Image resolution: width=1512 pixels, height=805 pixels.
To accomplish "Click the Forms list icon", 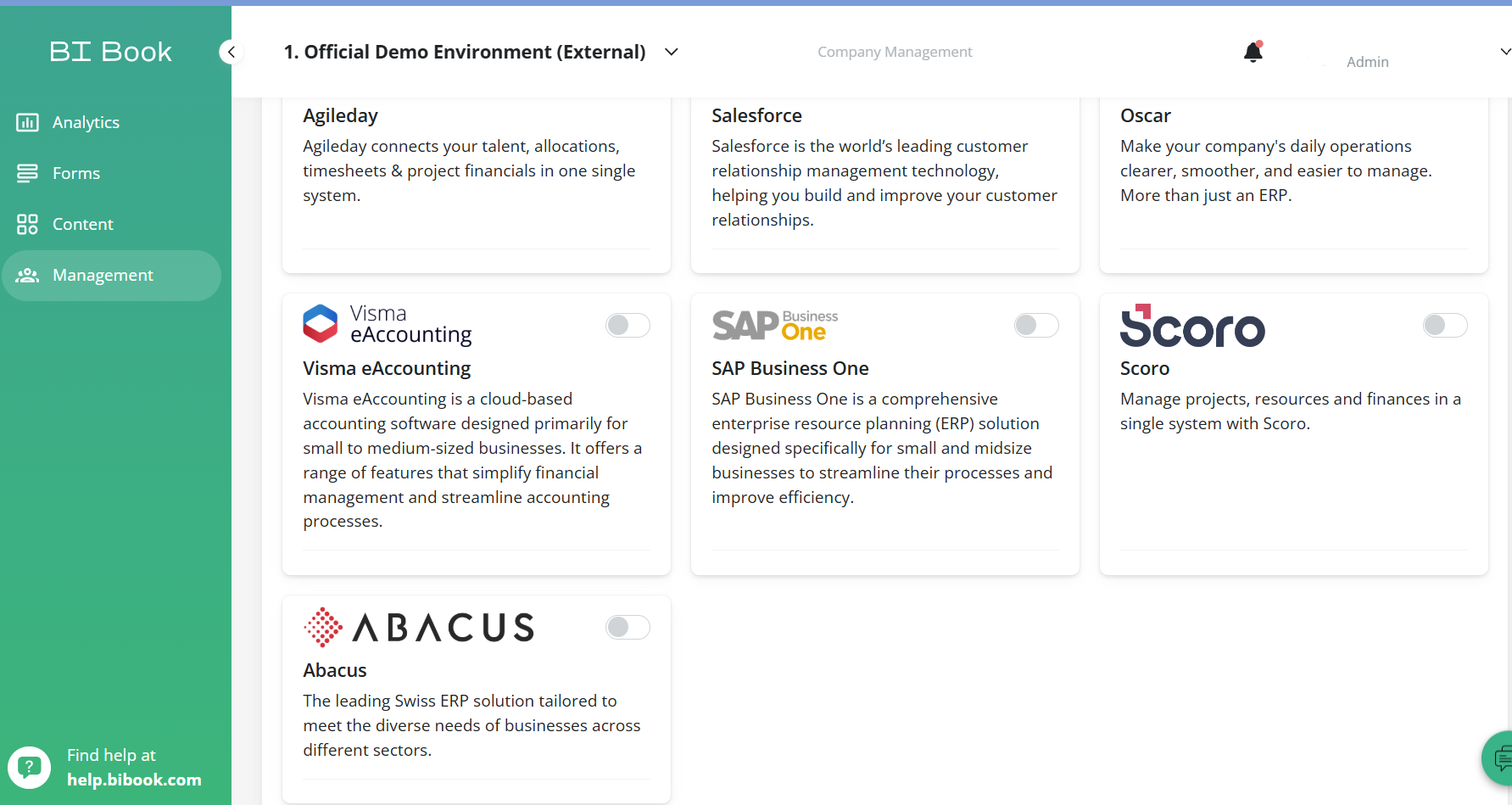I will coord(27,173).
